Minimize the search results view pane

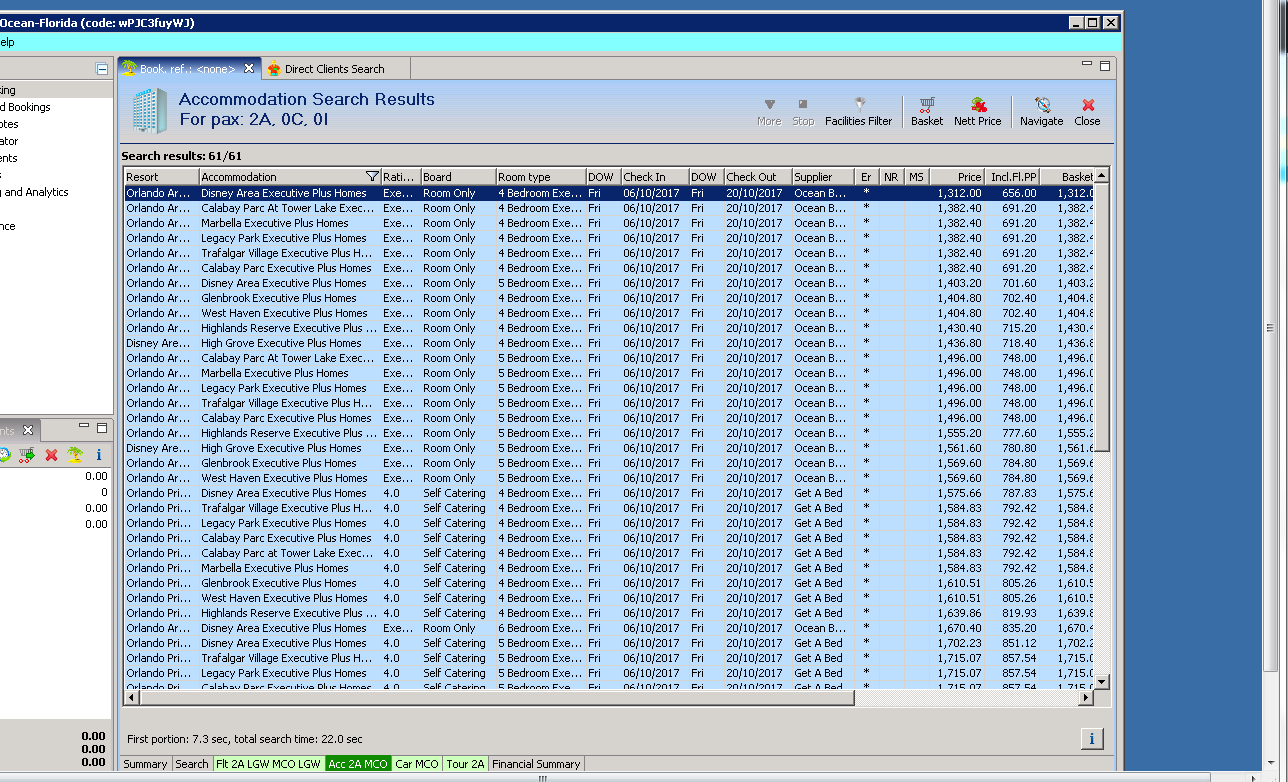tap(1087, 65)
